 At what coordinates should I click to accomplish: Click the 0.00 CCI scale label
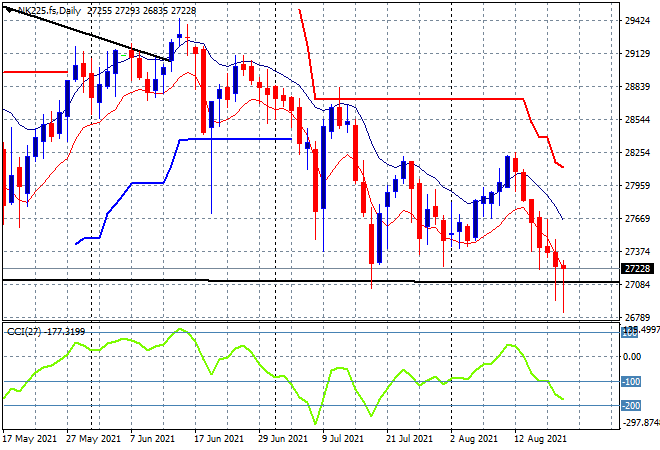(x=632, y=357)
